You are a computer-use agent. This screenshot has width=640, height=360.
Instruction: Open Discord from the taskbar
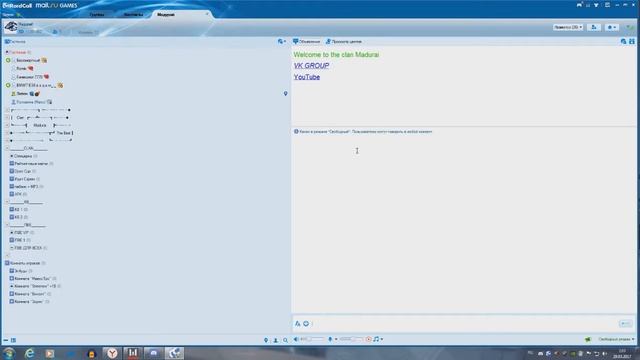[x=153, y=353]
